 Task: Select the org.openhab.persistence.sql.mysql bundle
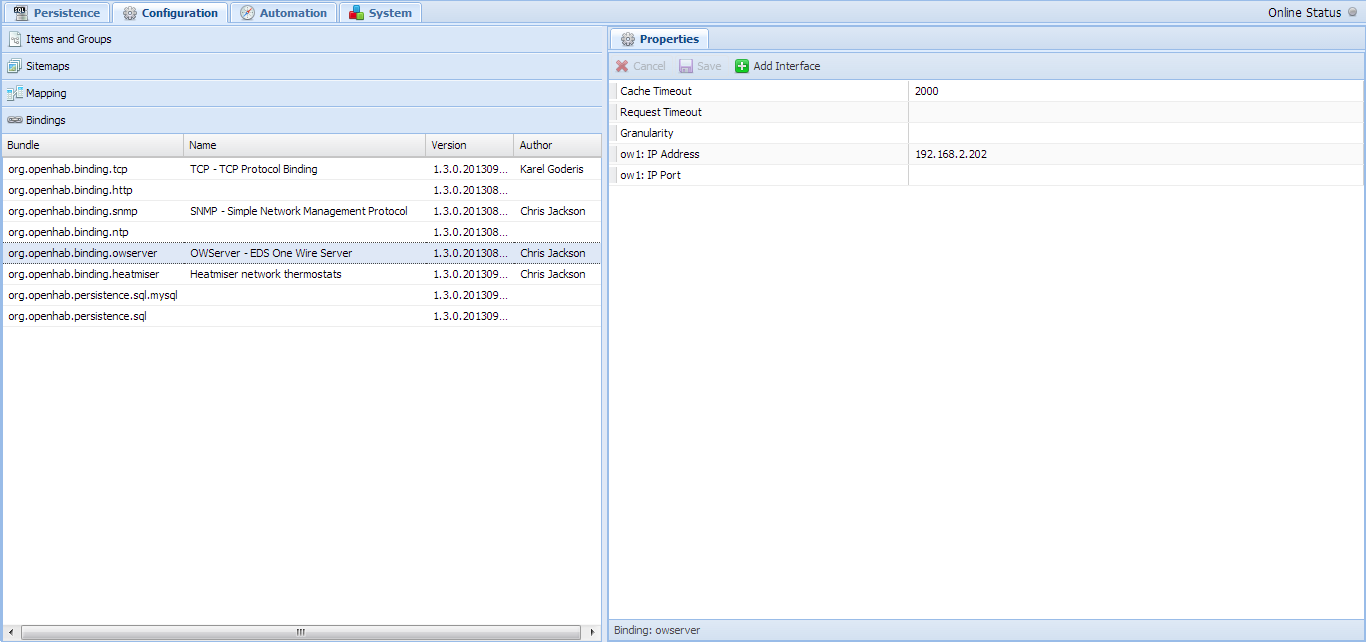92,295
